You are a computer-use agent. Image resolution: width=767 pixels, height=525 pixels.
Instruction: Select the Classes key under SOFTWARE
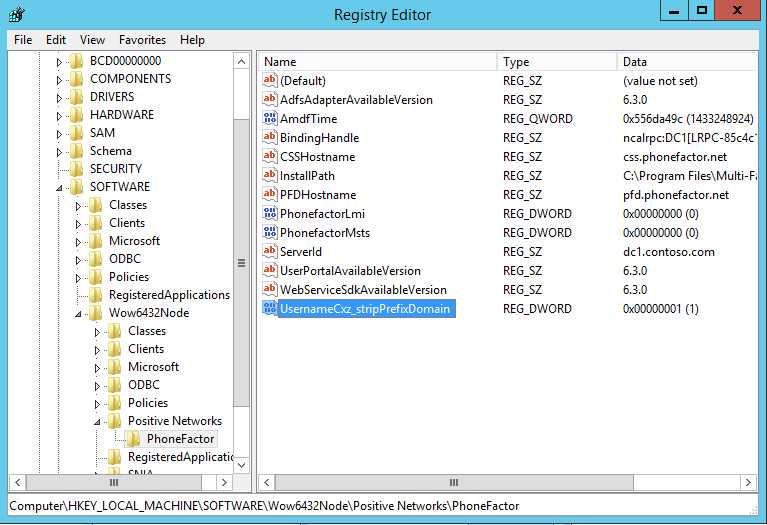128,205
